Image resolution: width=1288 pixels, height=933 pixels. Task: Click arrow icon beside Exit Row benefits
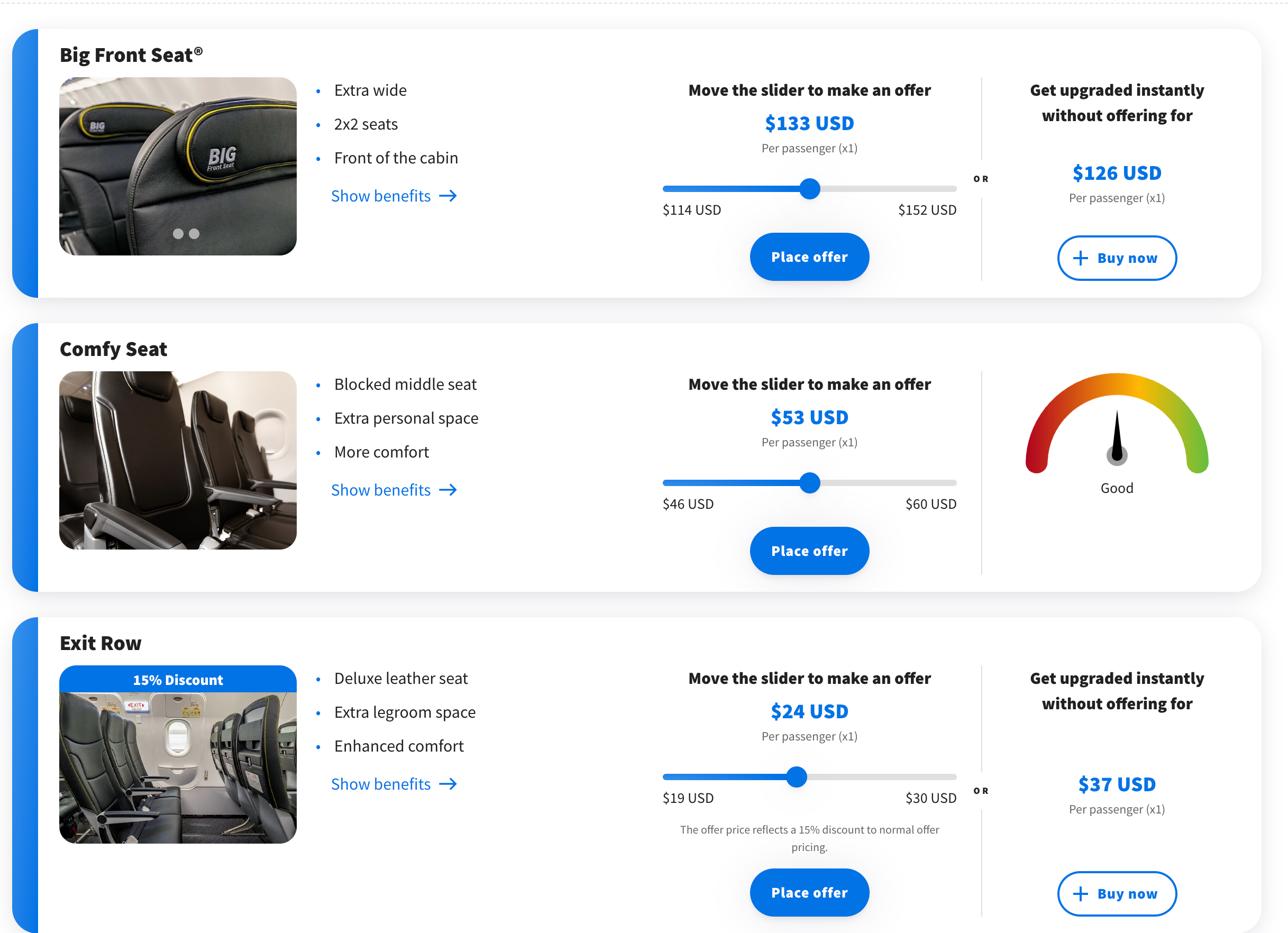point(448,784)
